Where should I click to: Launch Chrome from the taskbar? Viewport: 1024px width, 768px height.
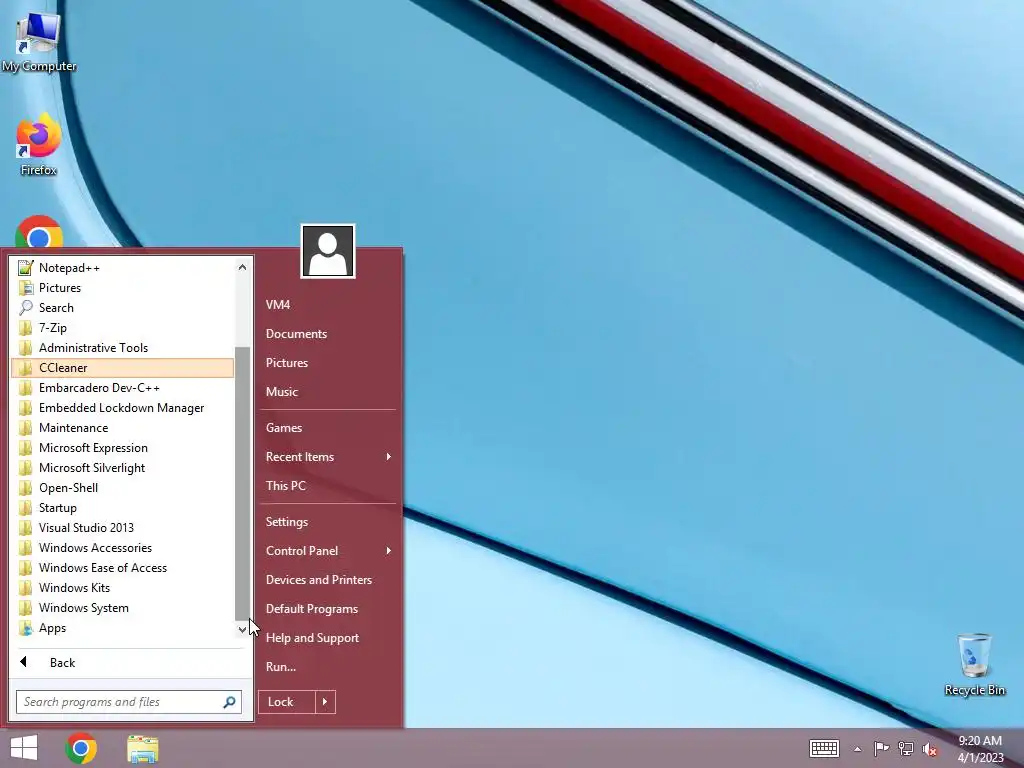point(81,748)
